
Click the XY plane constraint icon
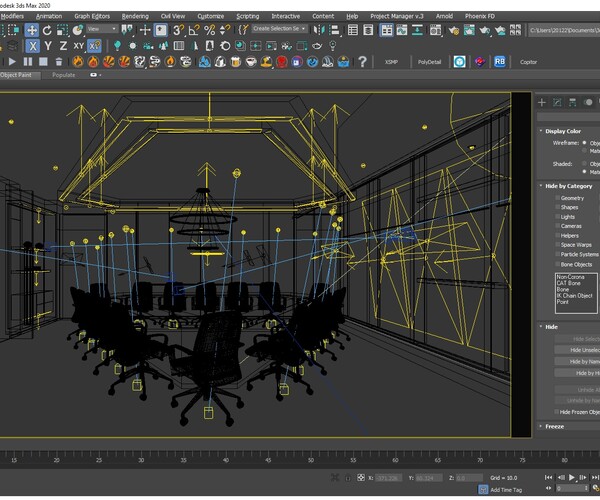coord(79,46)
